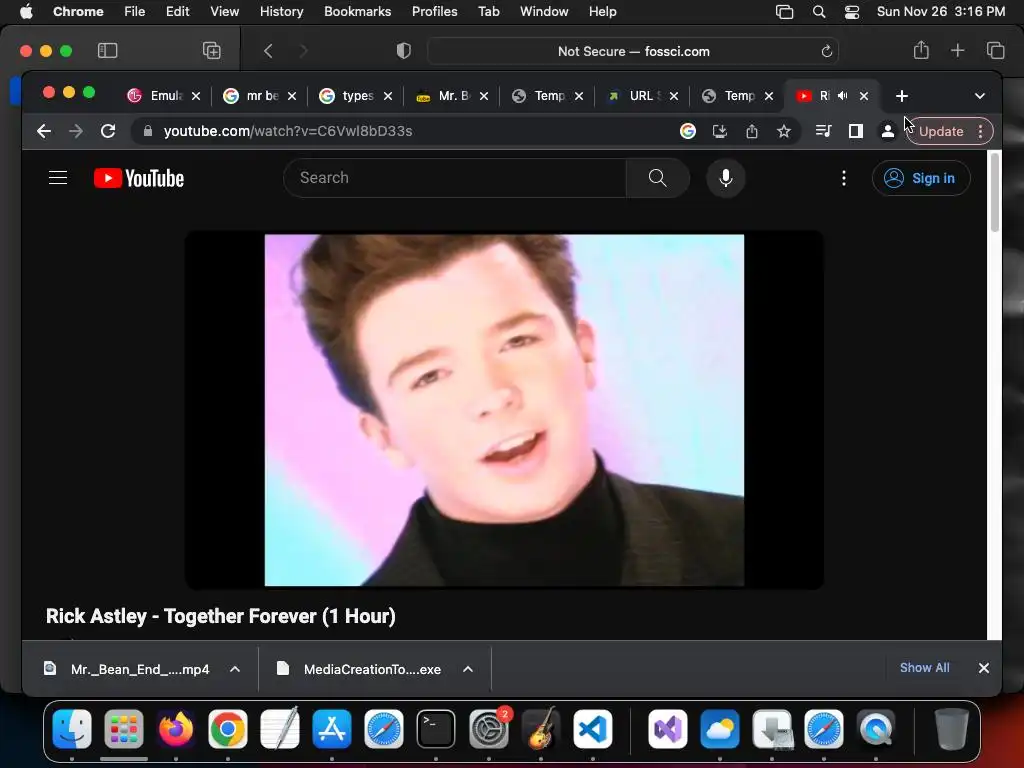This screenshot has height=768, width=1024.
Task: Open Chrome media controls icon
Action: click(824, 131)
